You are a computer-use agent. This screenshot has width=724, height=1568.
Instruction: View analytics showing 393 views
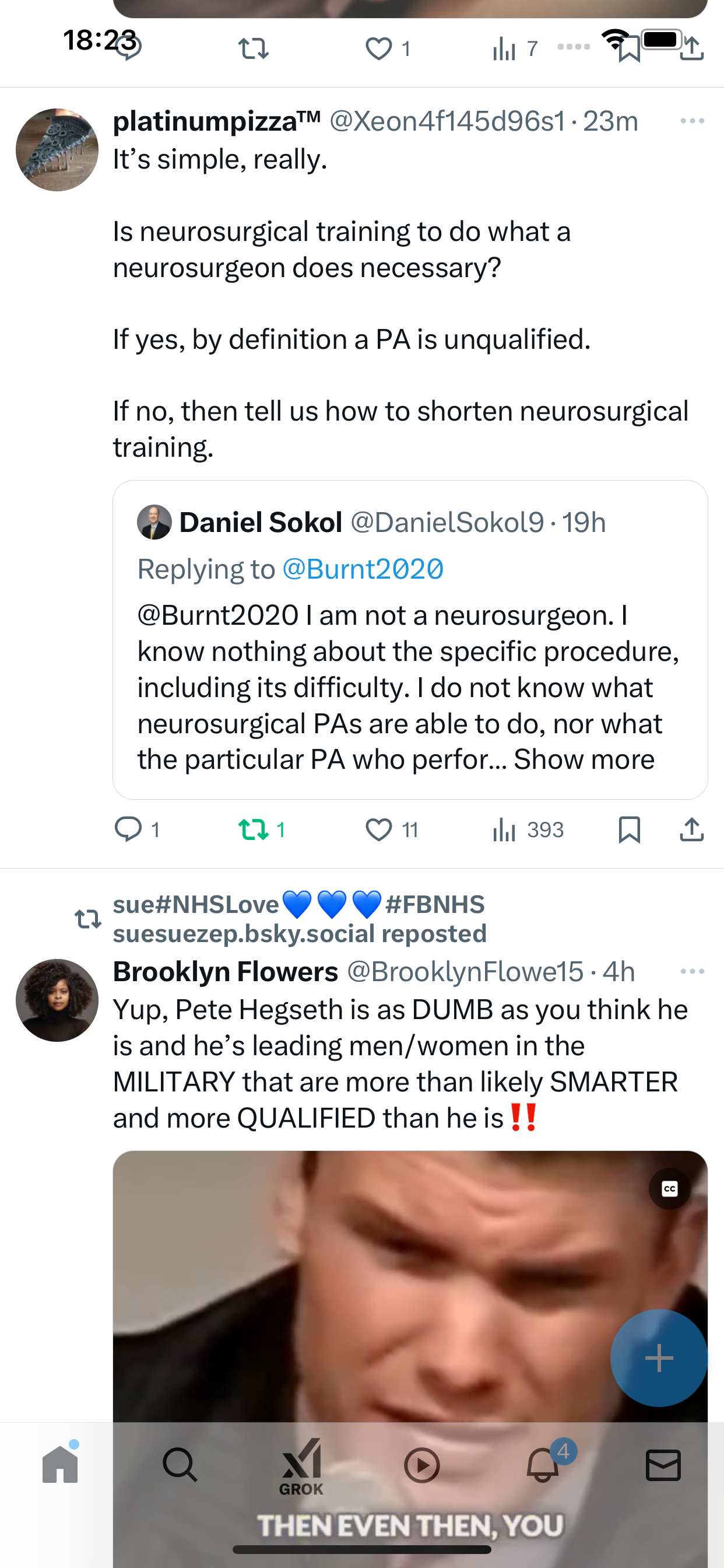528,829
